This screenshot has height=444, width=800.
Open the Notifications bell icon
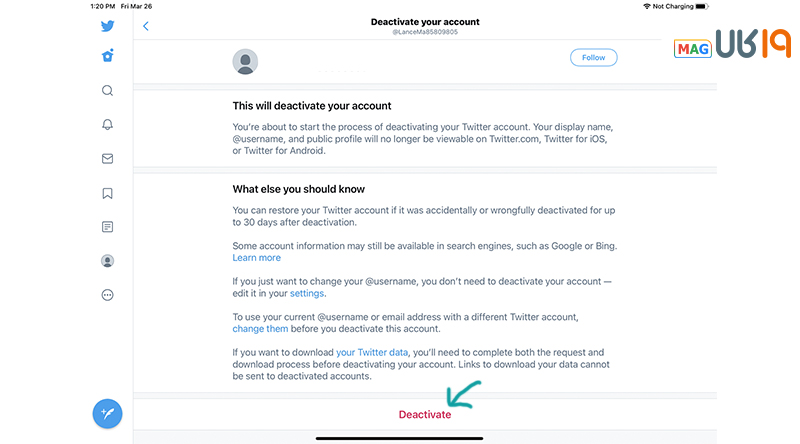click(x=107, y=125)
